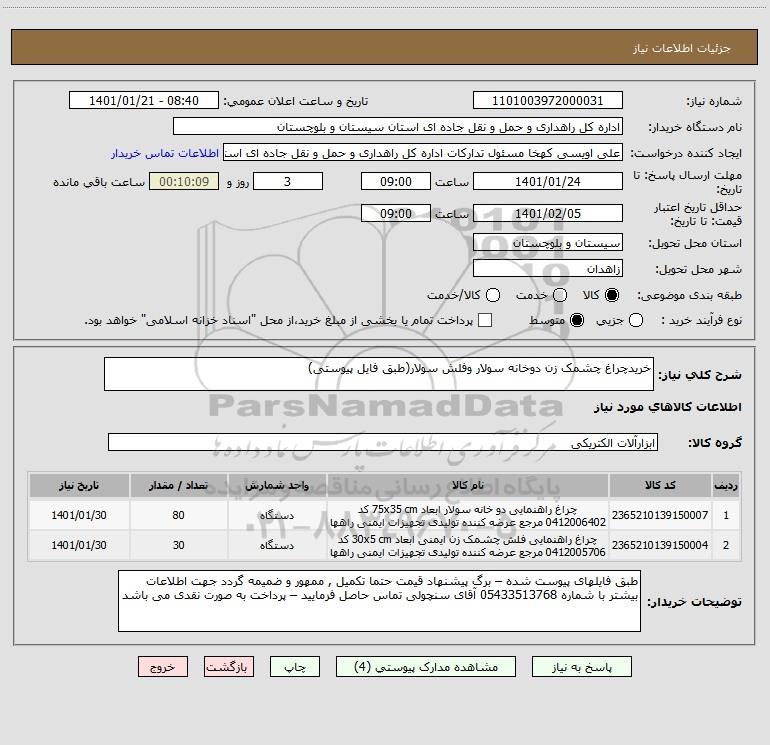Click the 75x35 cm solar light item name
This screenshot has height=745, width=770.
[x=468, y=516]
